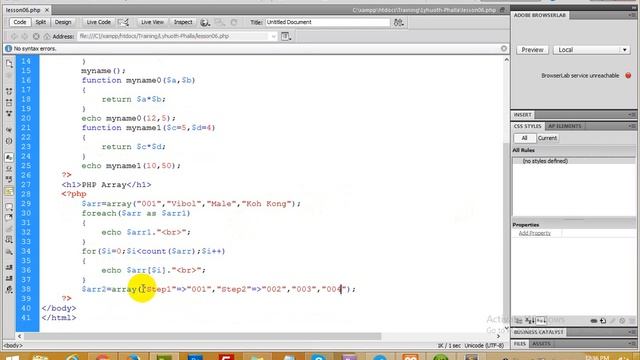Click the Indent Code icon
This screenshot has width=640, height=360.
9,267
